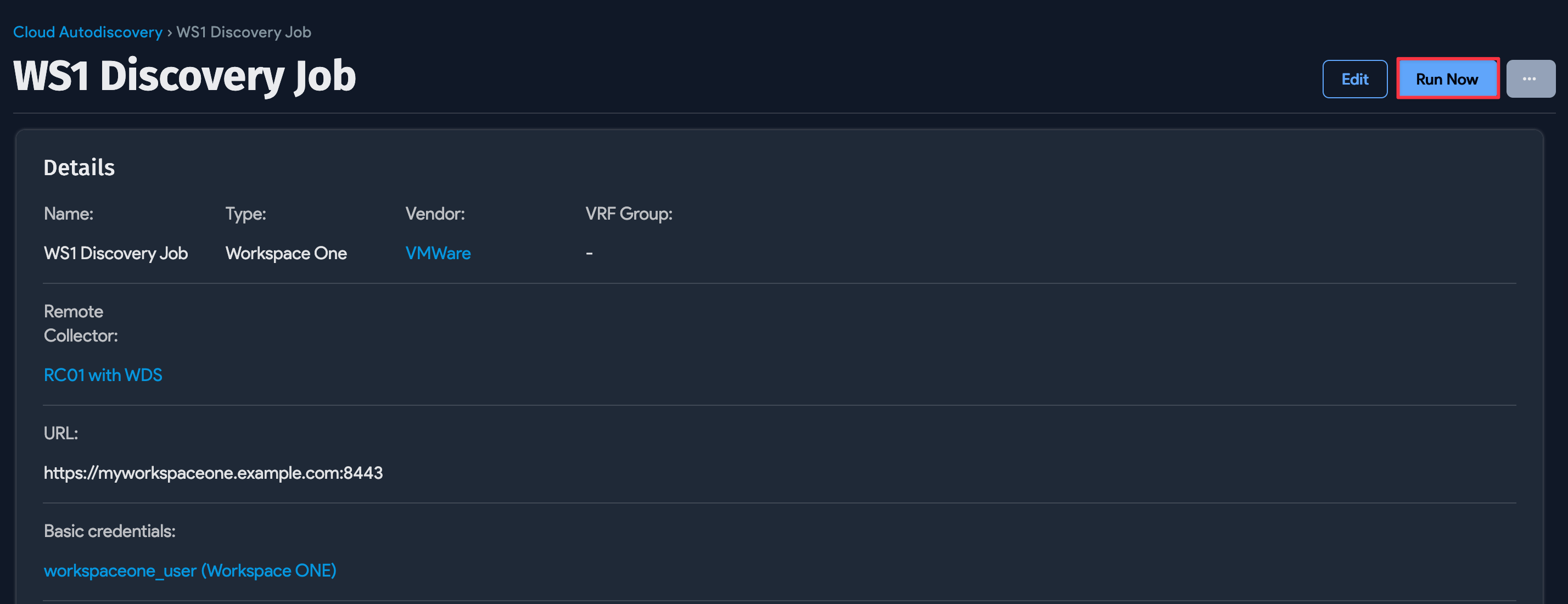Click the Details section heading

79,167
